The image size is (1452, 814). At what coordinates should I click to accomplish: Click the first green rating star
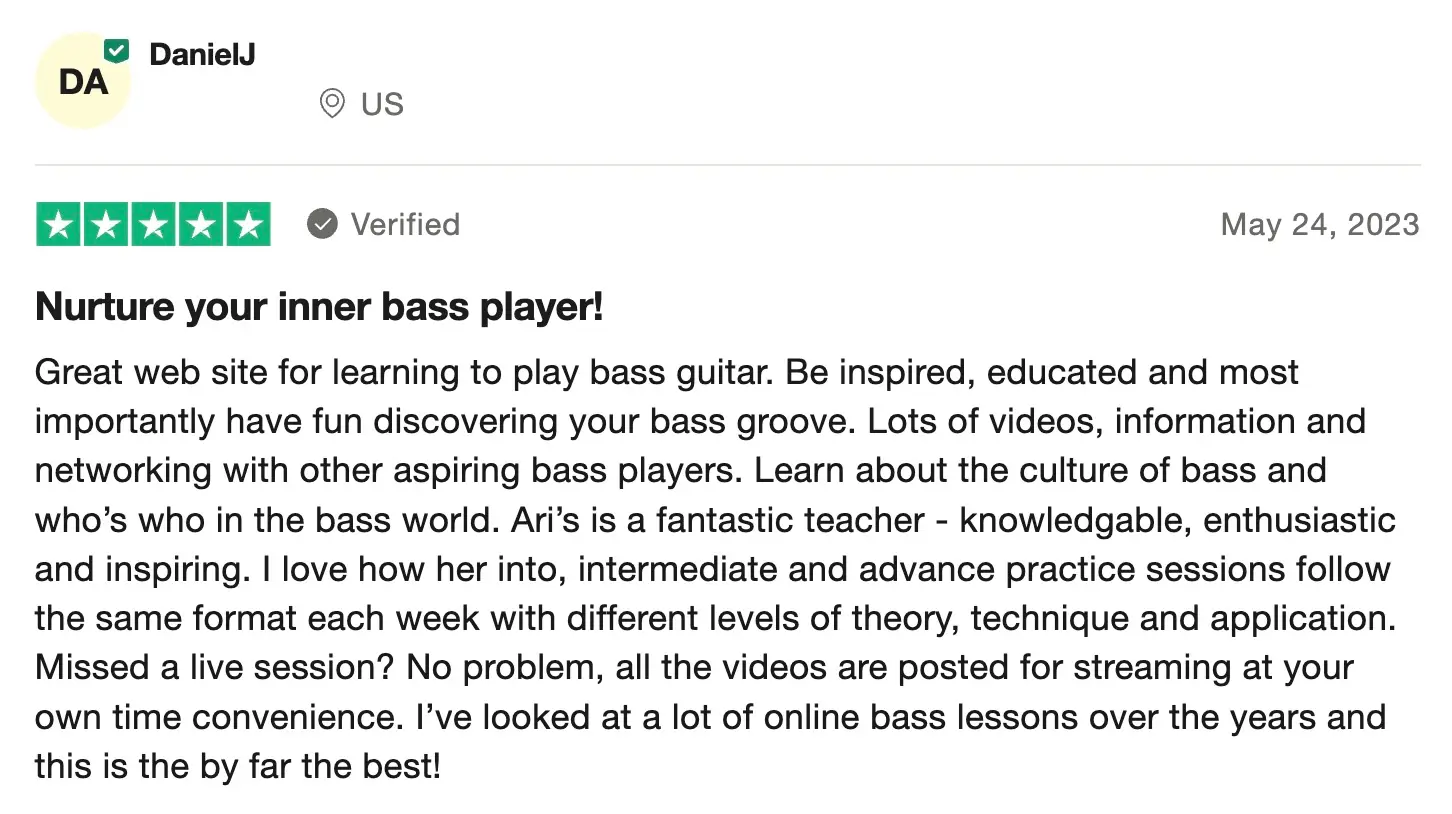click(59, 224)
